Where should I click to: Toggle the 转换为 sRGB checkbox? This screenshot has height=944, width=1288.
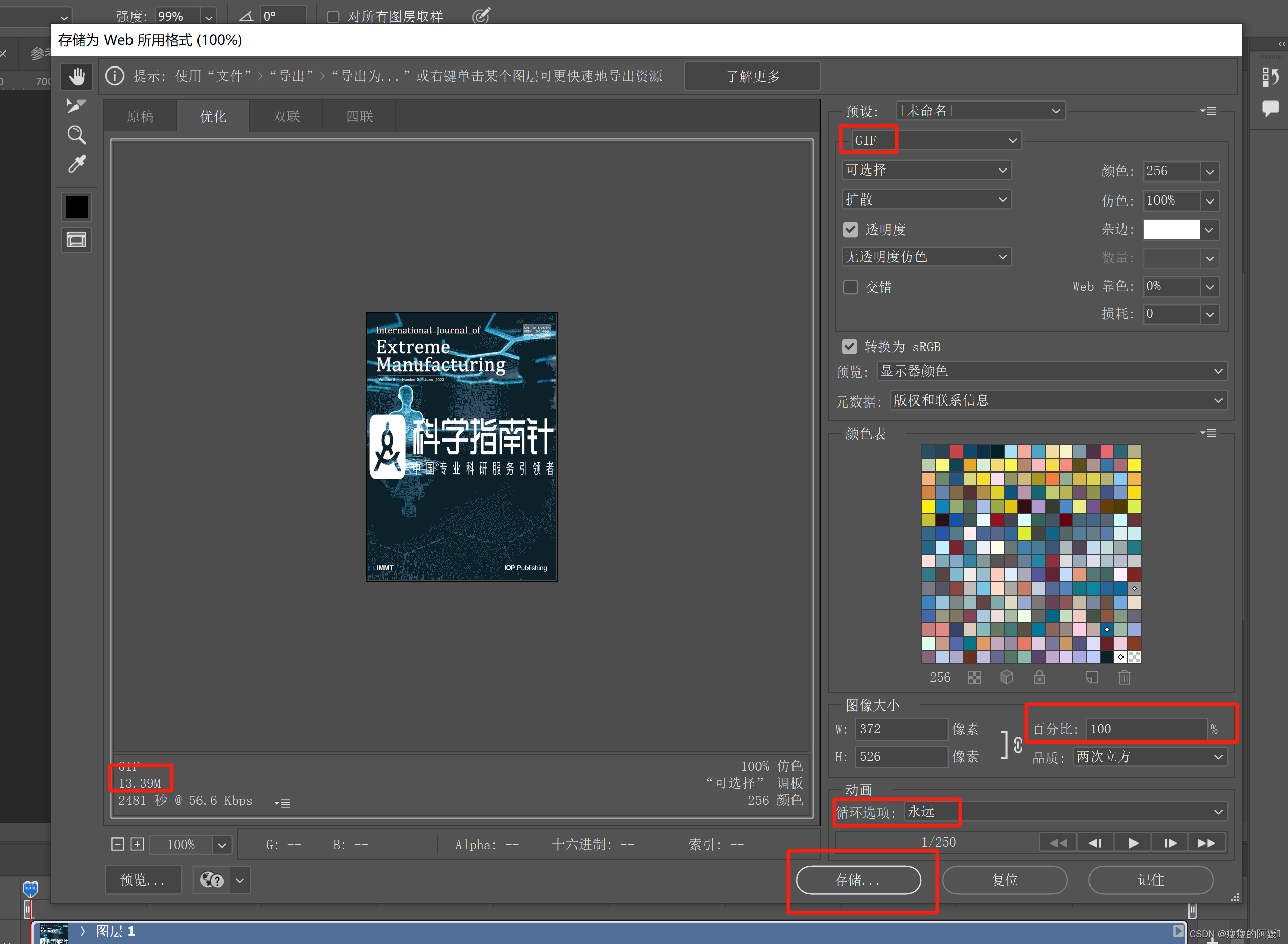(x=849, y=347)
